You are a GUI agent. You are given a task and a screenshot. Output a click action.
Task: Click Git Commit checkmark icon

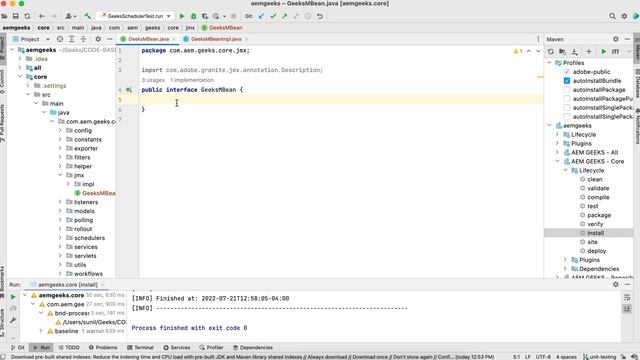pyautogui.click(x=273, y=16)
